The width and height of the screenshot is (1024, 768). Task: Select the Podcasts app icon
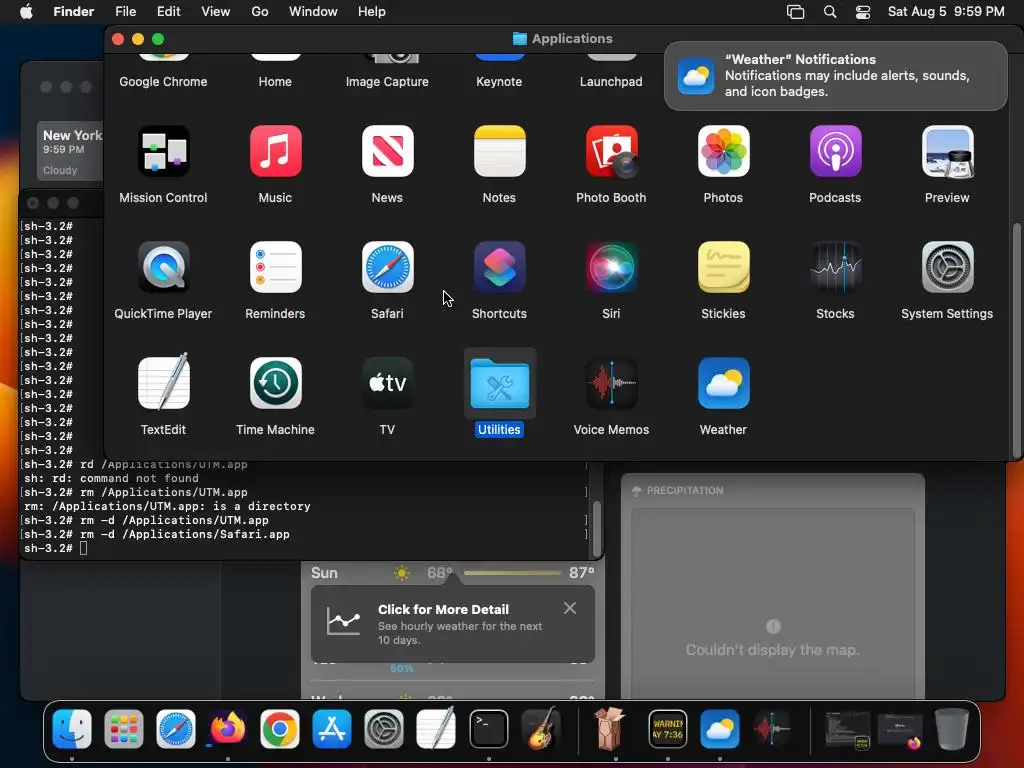(835, 152)
